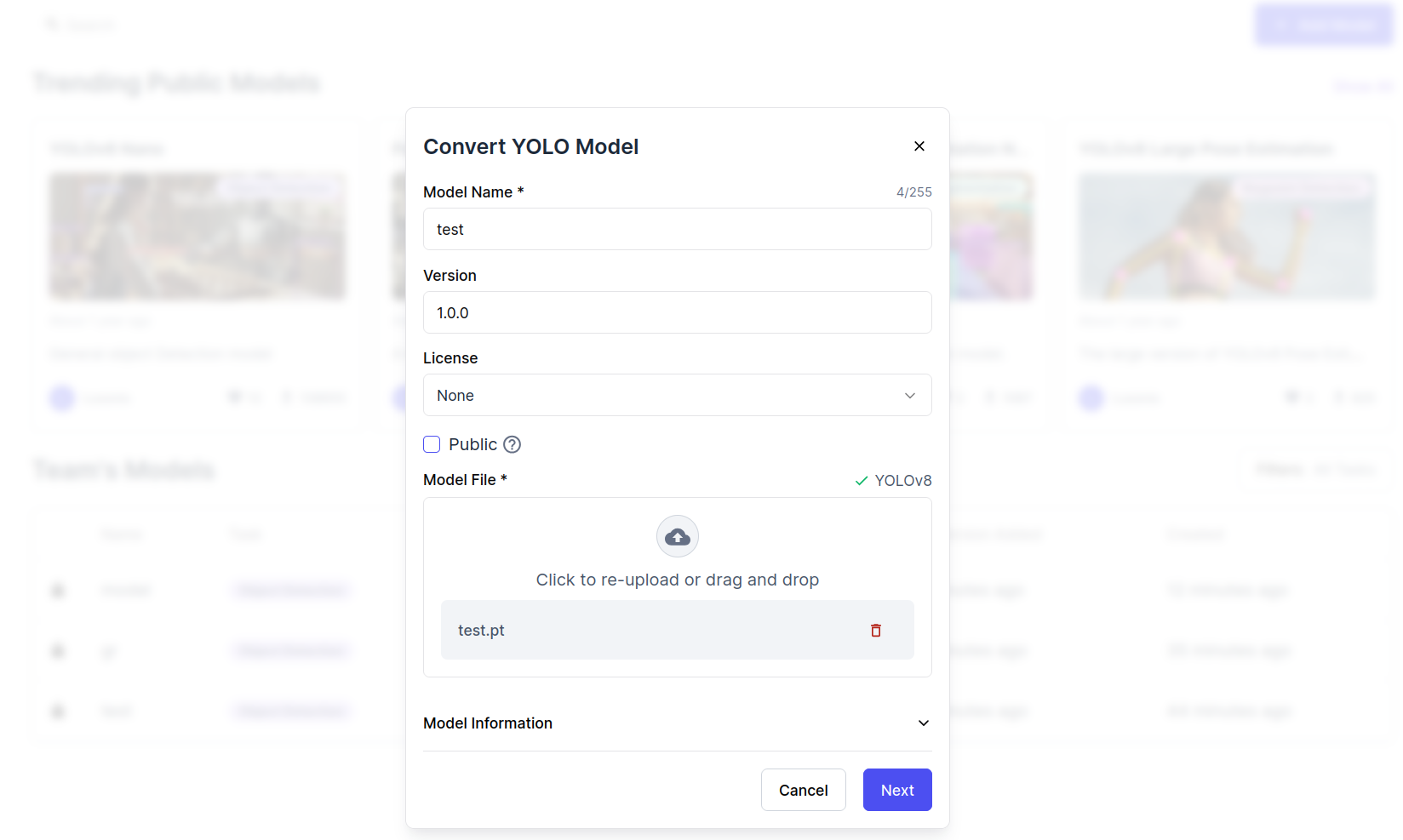Click the green YOLOv8 checkmark icon

862,481
